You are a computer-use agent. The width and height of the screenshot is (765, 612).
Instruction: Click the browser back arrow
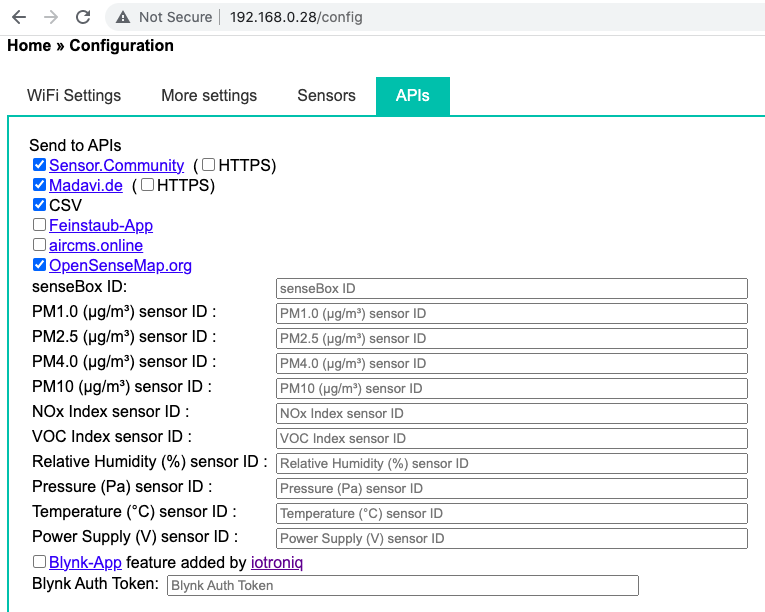19,17
